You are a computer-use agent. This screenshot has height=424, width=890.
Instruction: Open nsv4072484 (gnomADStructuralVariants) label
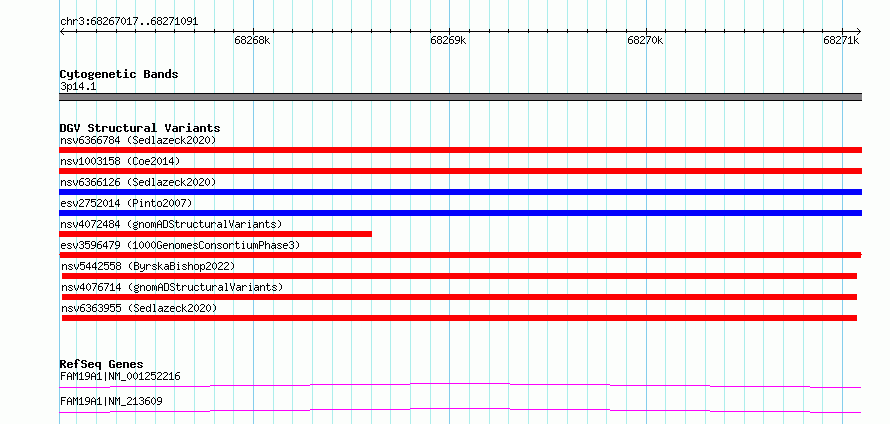pos(171,224)
